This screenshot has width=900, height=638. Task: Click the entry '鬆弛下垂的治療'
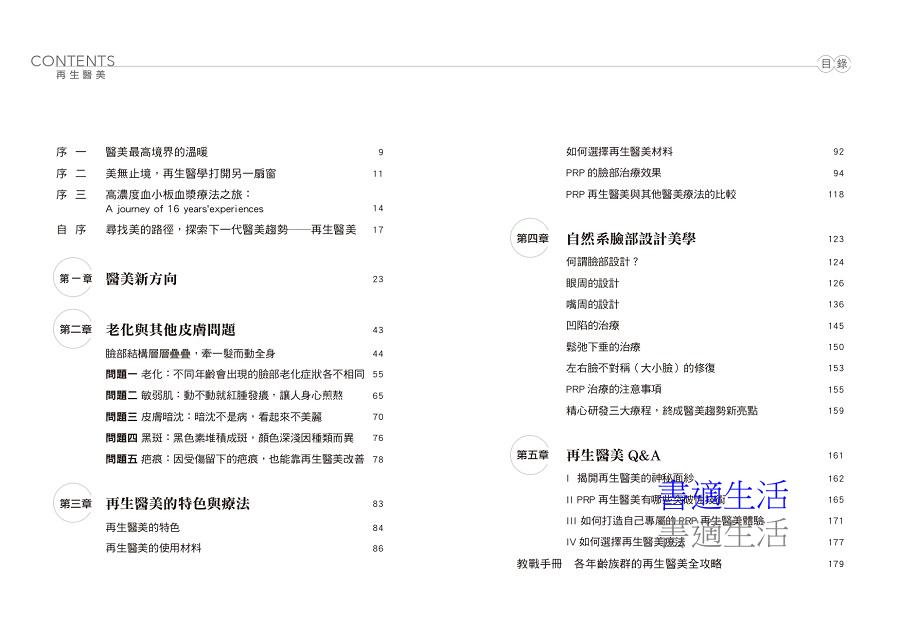603,347
